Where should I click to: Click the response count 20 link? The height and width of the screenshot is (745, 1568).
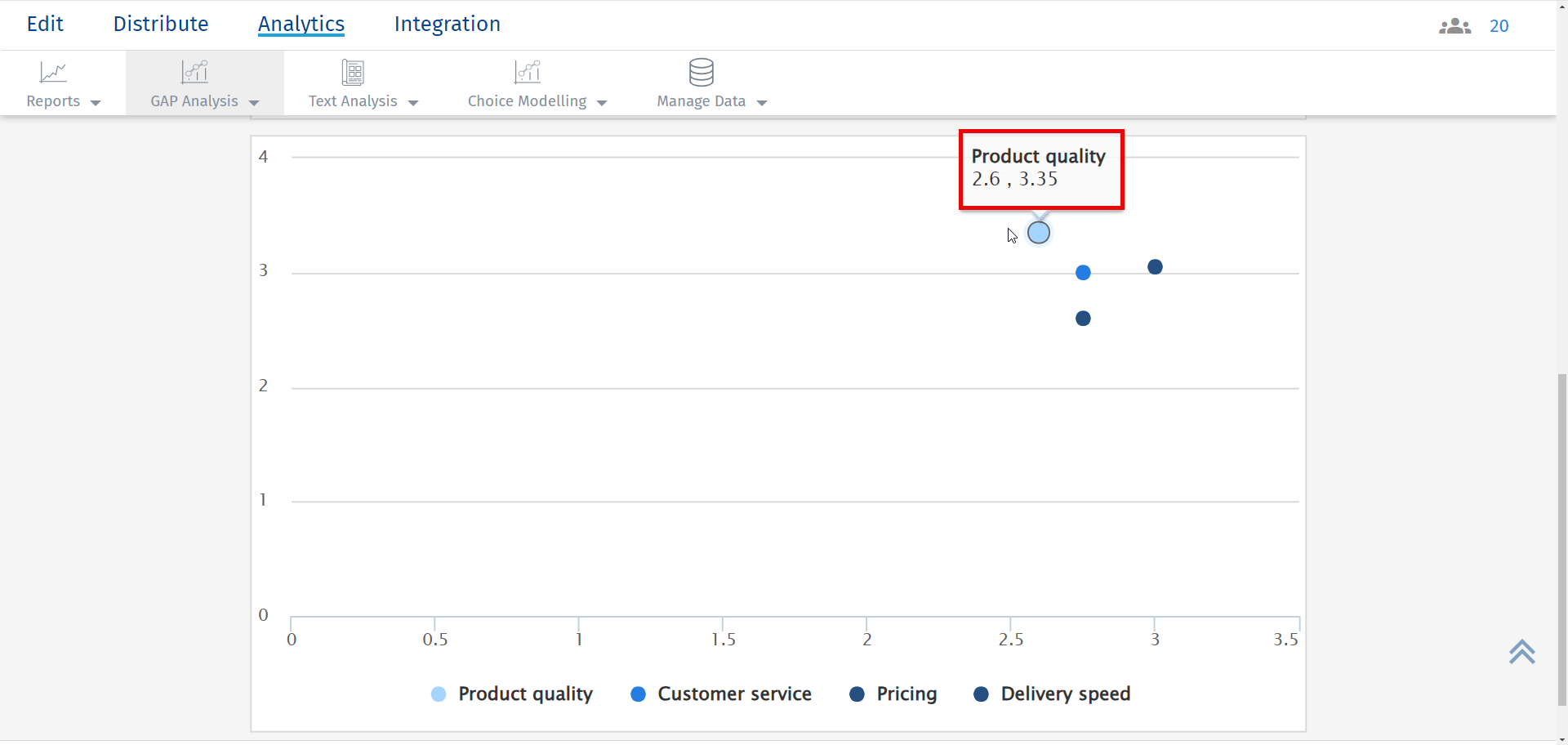[1499, 26]
